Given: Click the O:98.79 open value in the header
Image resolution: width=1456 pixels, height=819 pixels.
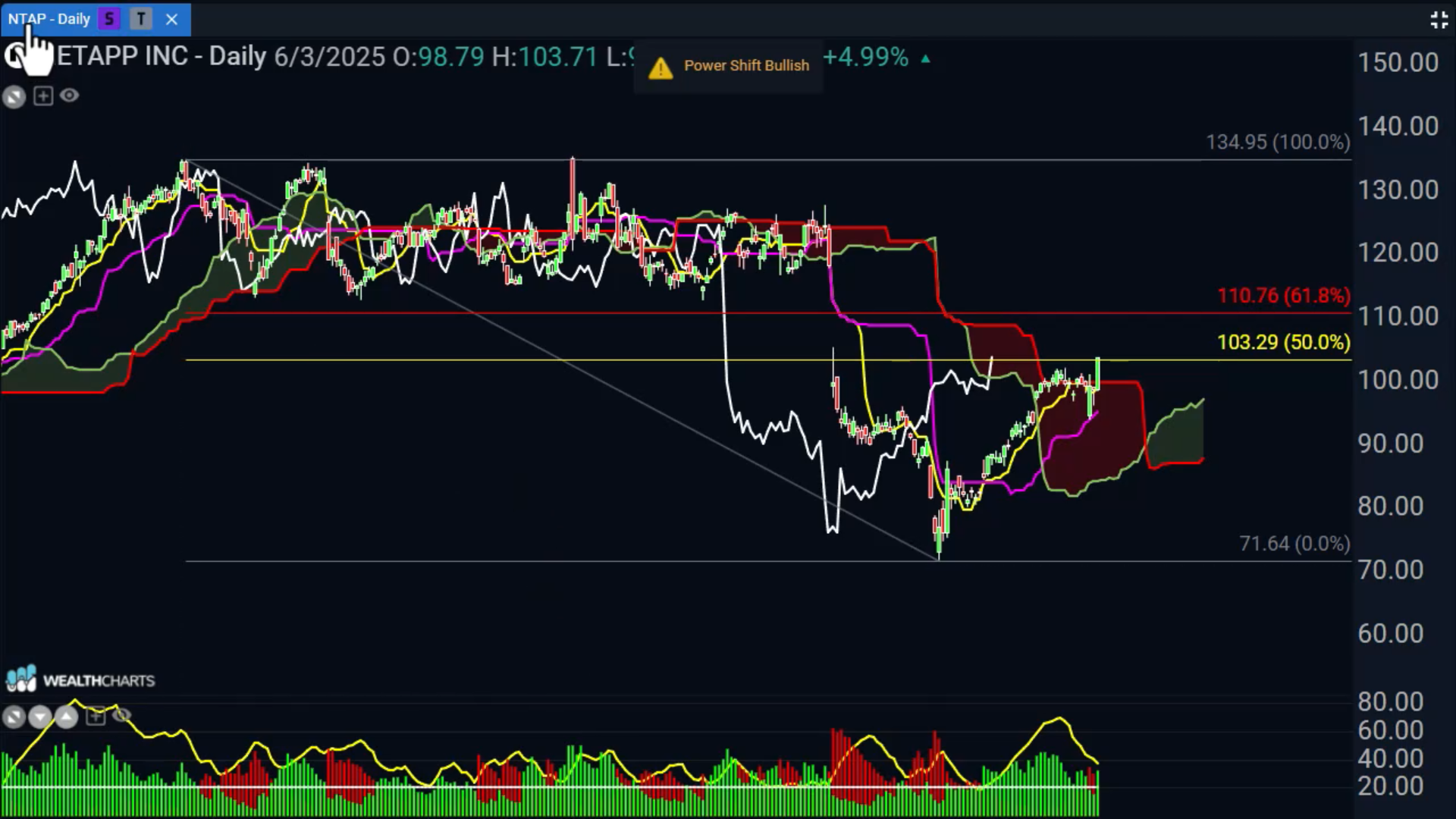Looking at the screenshot, I should [x=438, y=57].
